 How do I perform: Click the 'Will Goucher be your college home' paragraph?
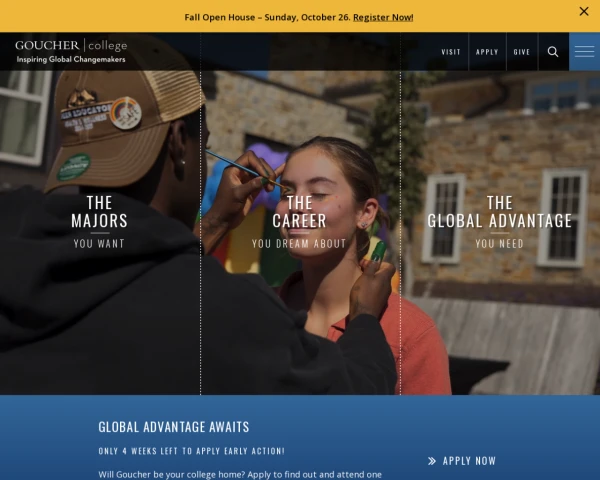[x=240, y=473]
